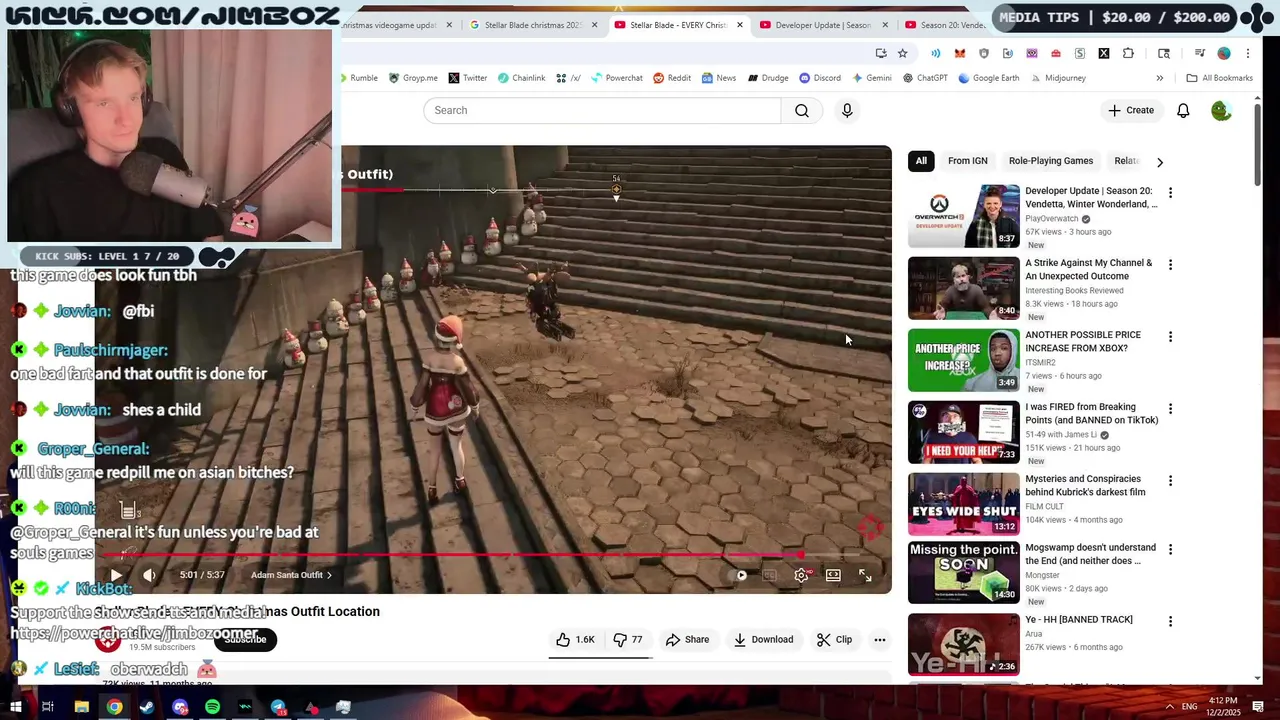
Task: Open File Explorer from taskbar
Action: coord(82,707)
